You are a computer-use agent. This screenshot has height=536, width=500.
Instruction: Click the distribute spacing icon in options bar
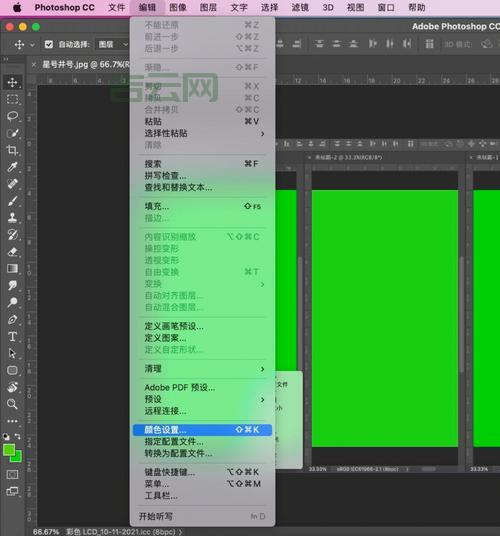(x=430, y=44)
